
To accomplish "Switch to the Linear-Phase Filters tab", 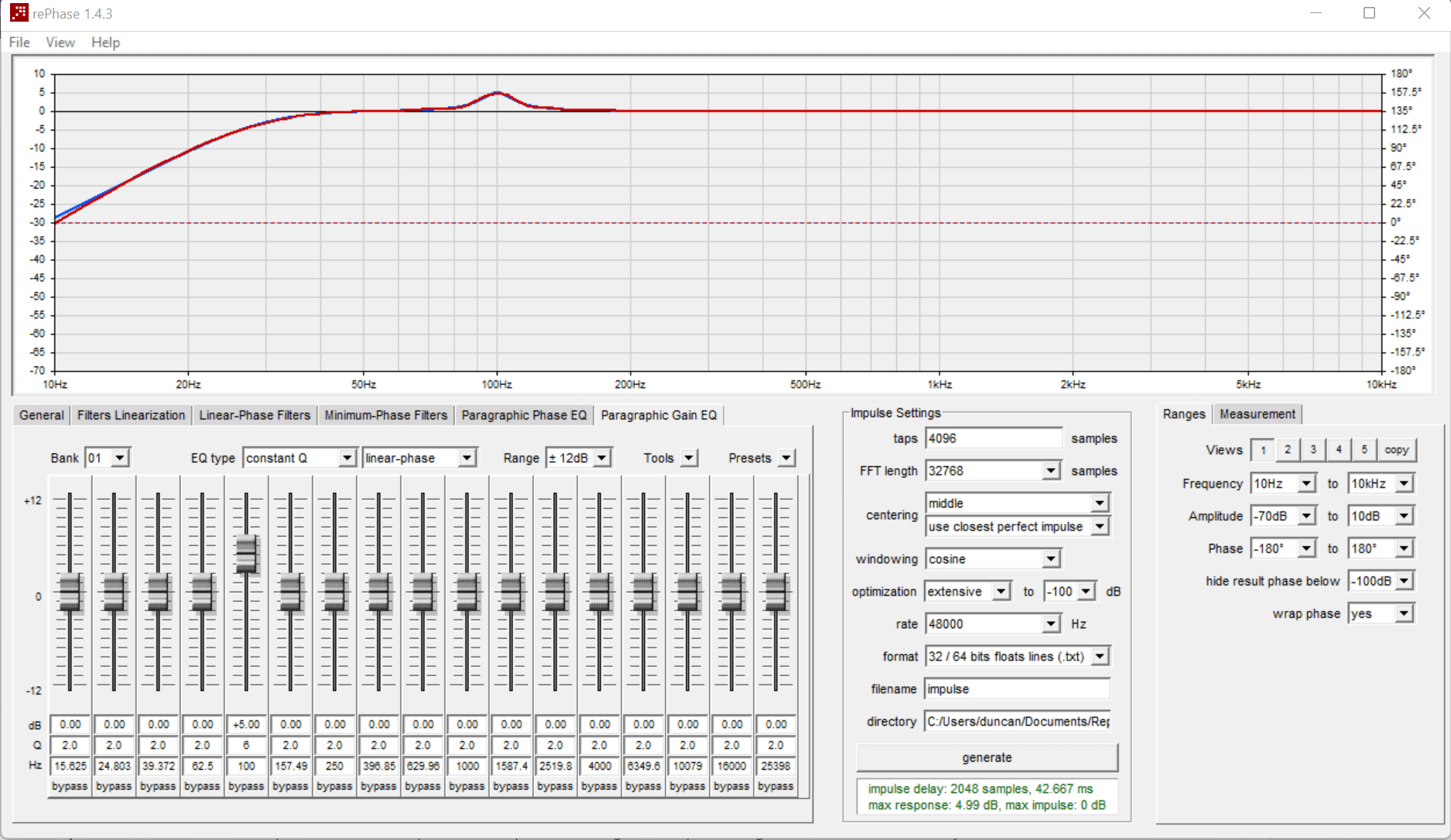I will 255,415.
